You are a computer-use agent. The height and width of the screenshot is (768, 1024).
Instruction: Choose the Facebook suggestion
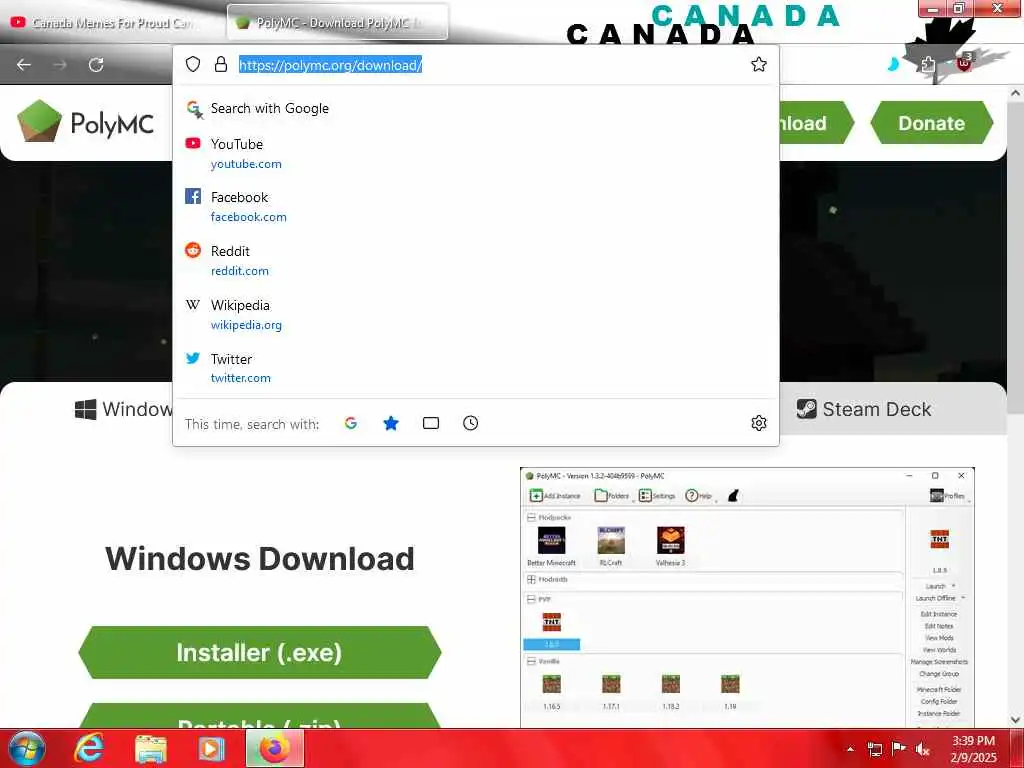point(475,206)
